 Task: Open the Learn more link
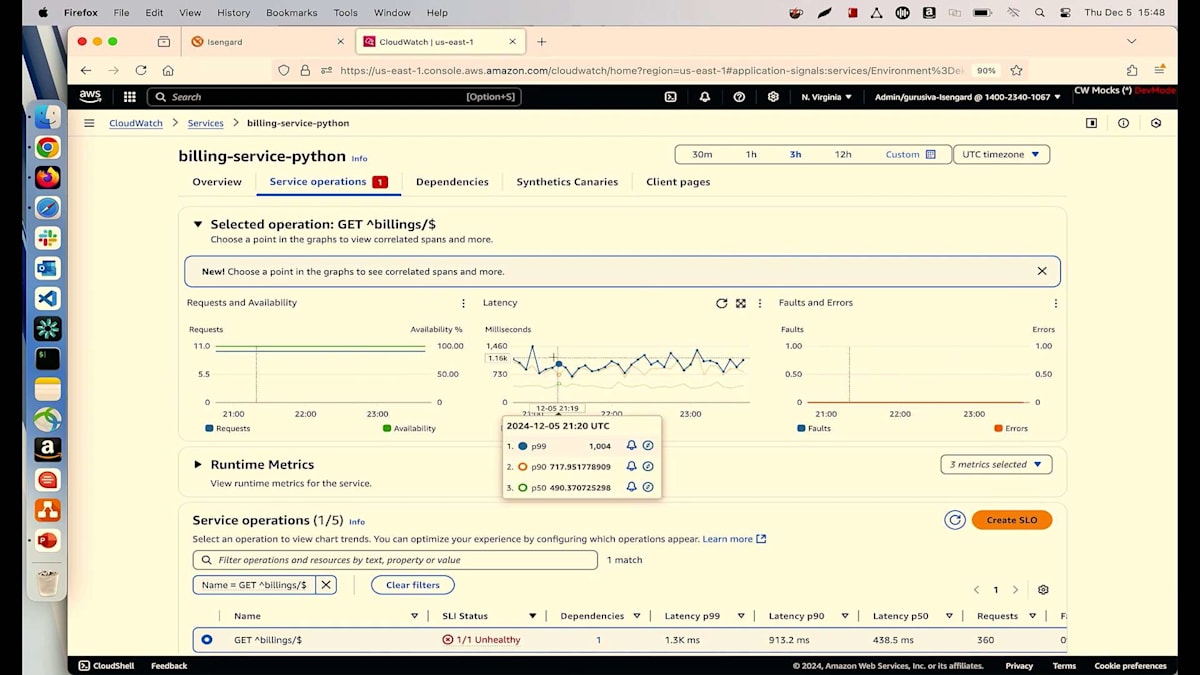(x=734, y=539)
